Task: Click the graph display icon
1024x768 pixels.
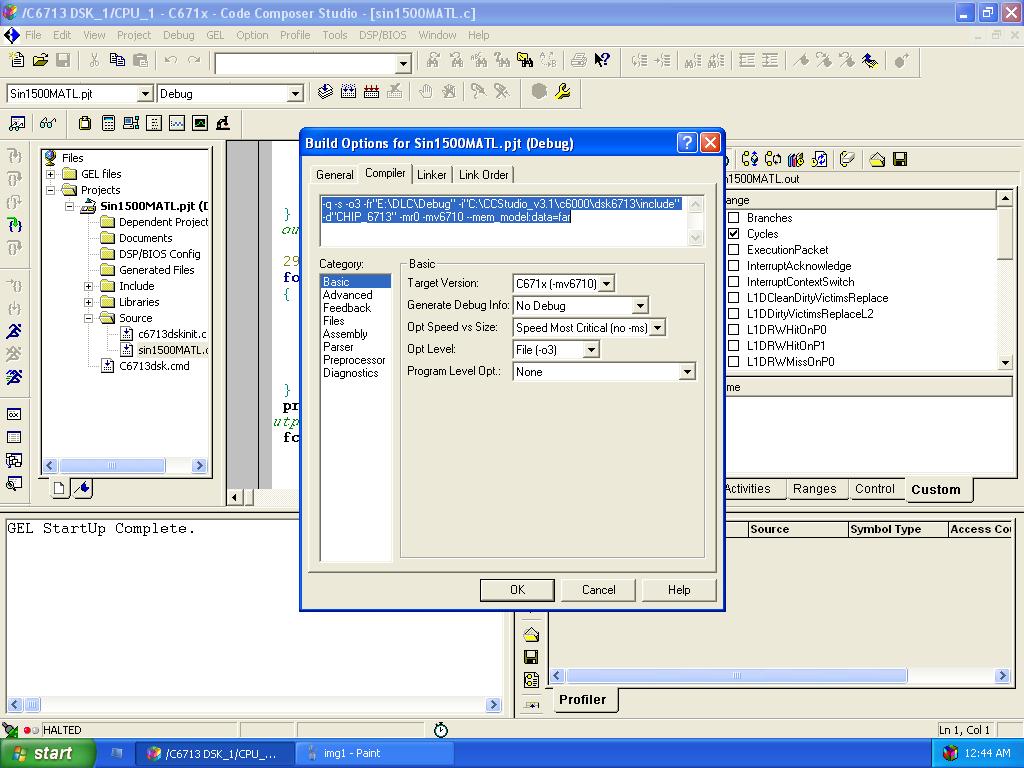Action: click(177, 123)
